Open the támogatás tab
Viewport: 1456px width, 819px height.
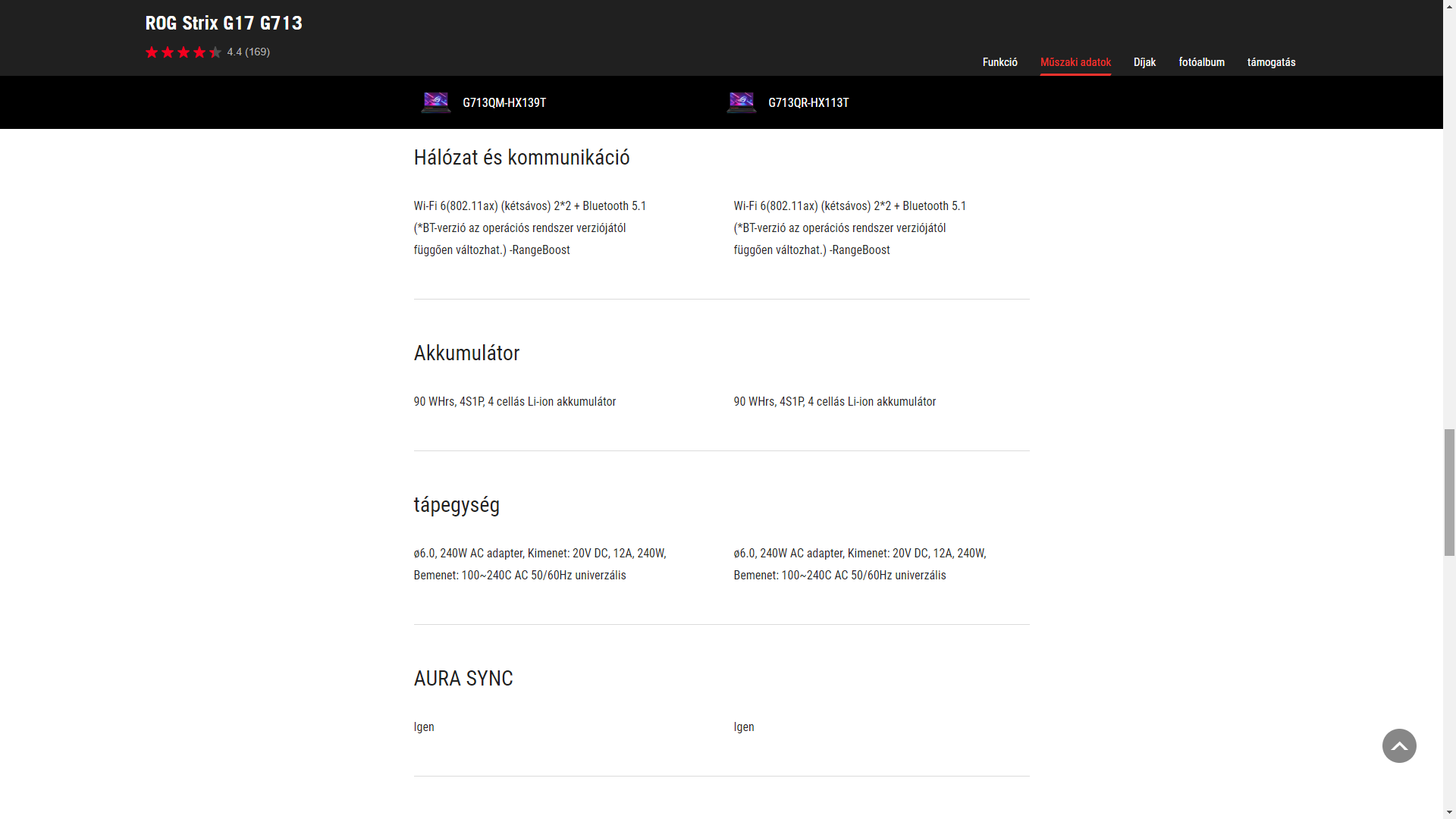[1271, 62]
